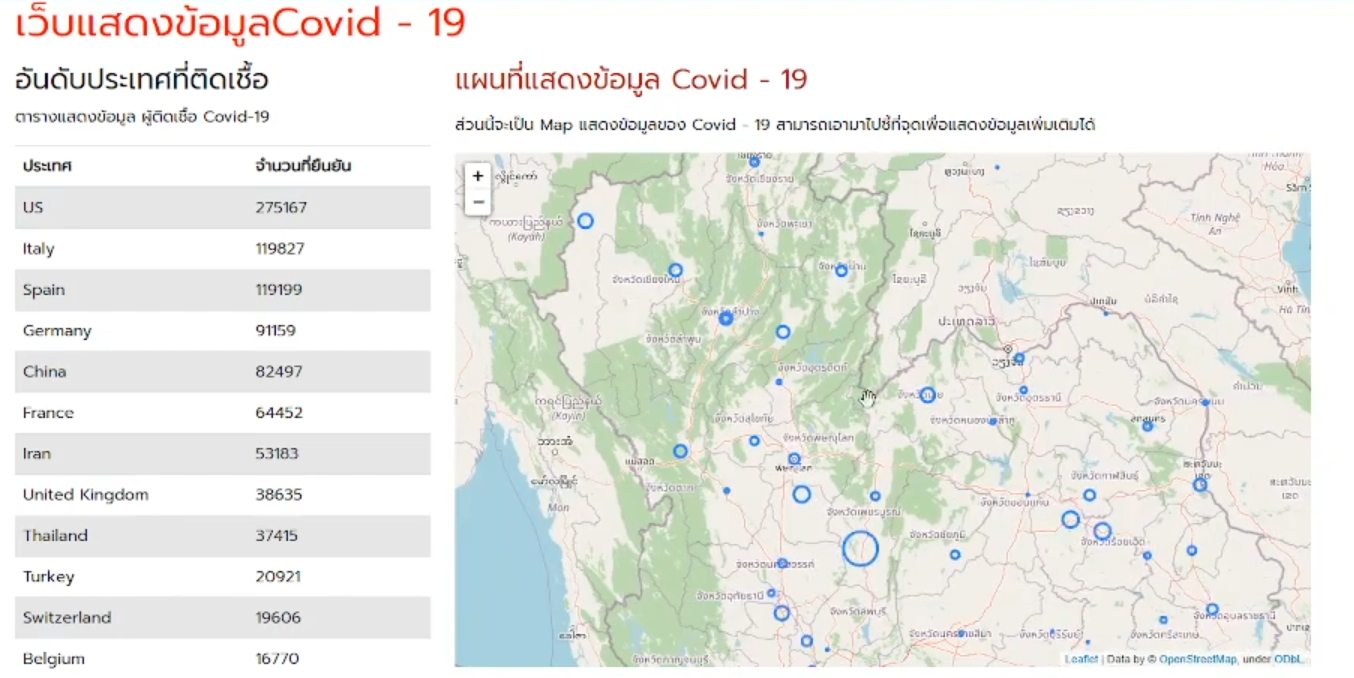Click the red page title เว็บแสดงข้อมูลCovid - 19
Image resolution: width=1354 pixels, height=678 pixels.
coord(240,22)
